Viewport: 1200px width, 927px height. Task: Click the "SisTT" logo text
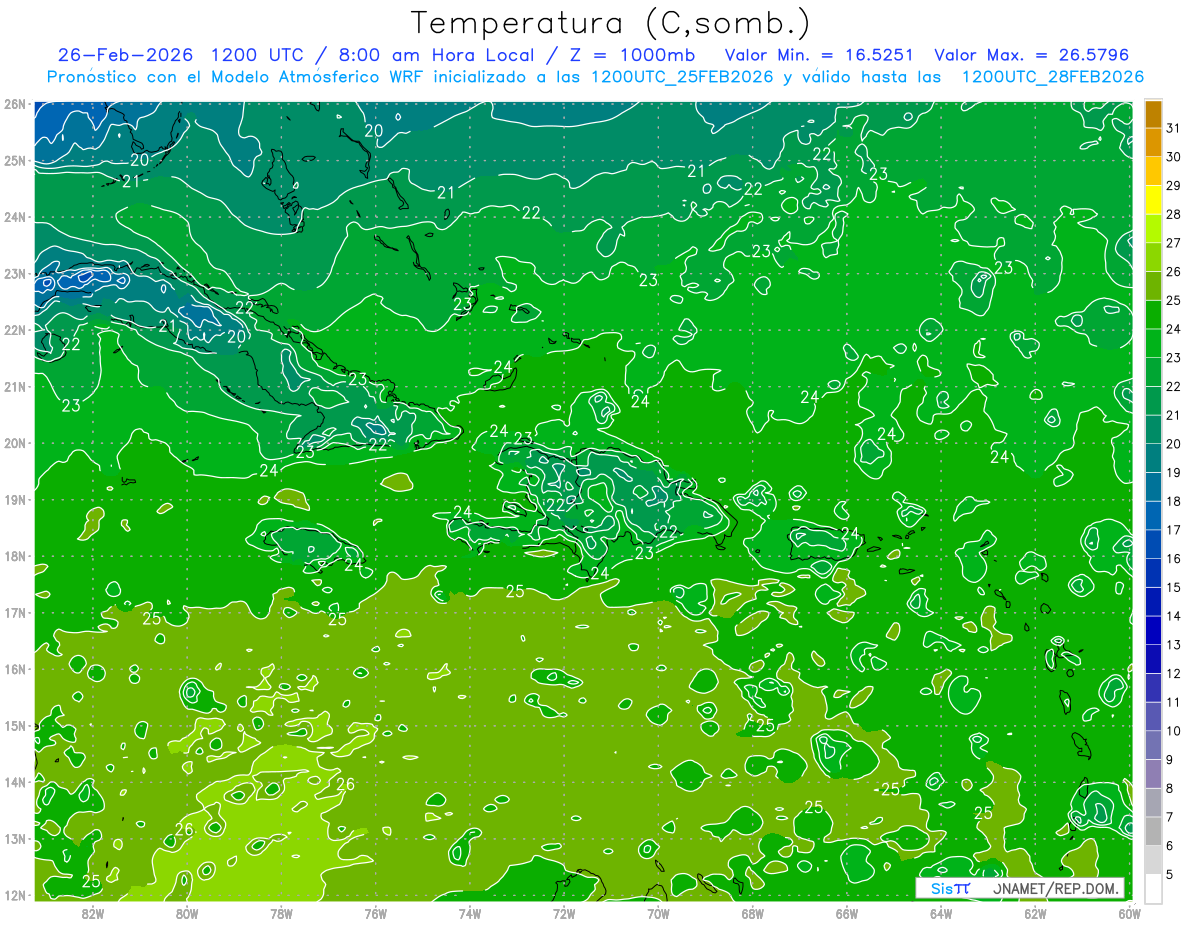[950, 888]
